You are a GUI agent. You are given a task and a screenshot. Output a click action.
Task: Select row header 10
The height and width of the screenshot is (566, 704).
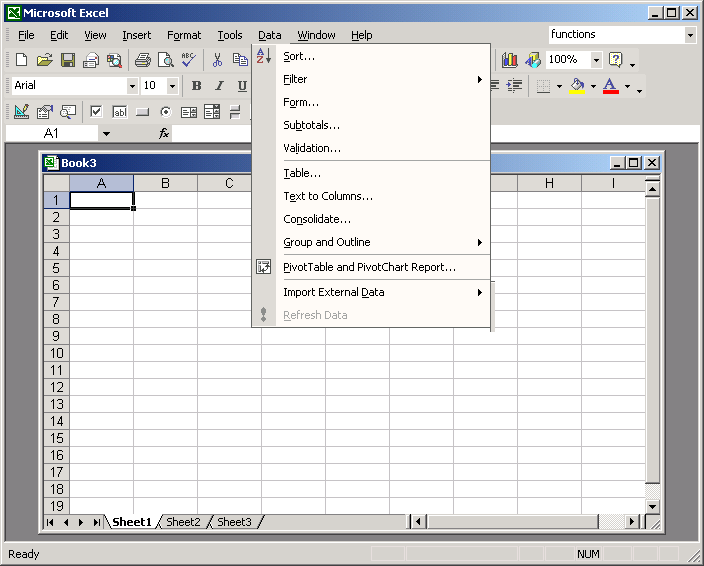(57, 353)
